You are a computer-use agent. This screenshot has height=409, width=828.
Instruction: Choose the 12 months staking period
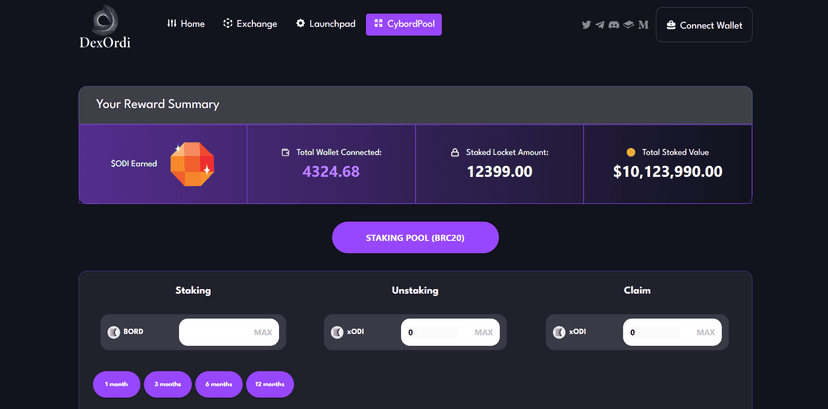pos(270,384)
